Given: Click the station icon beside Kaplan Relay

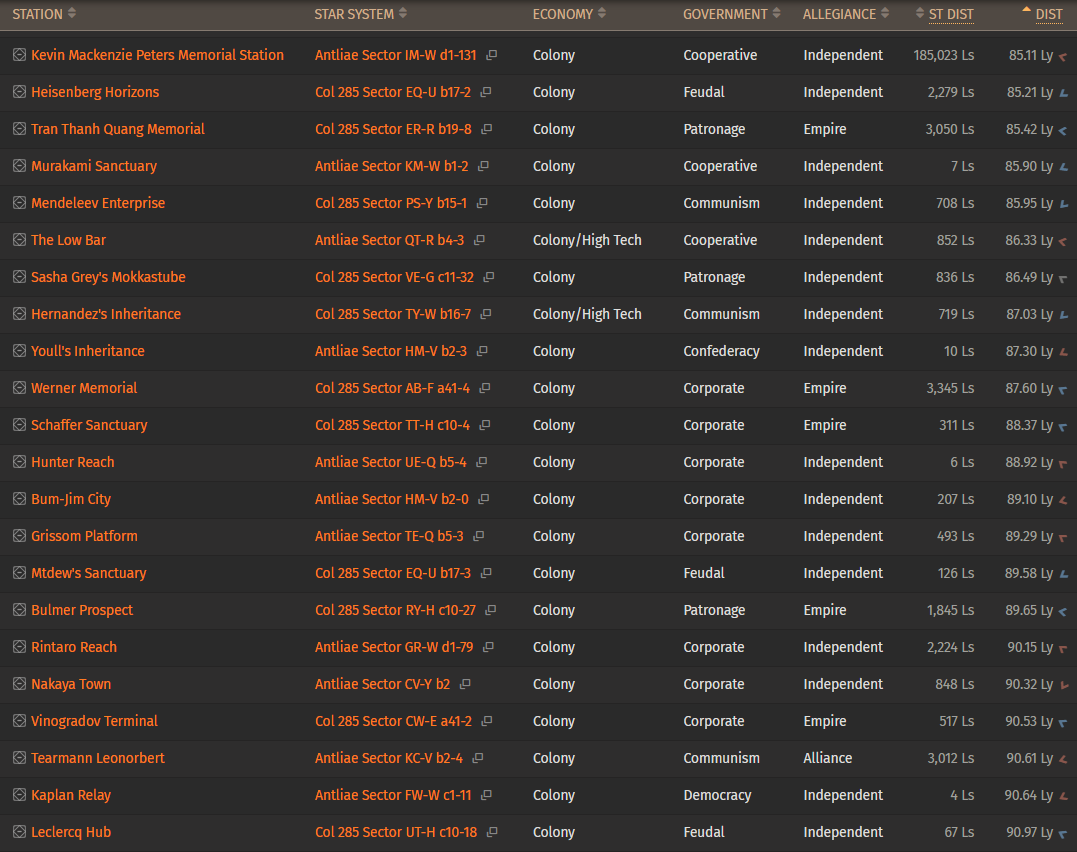Looking at the screenshot, I should tap(19, 795).
